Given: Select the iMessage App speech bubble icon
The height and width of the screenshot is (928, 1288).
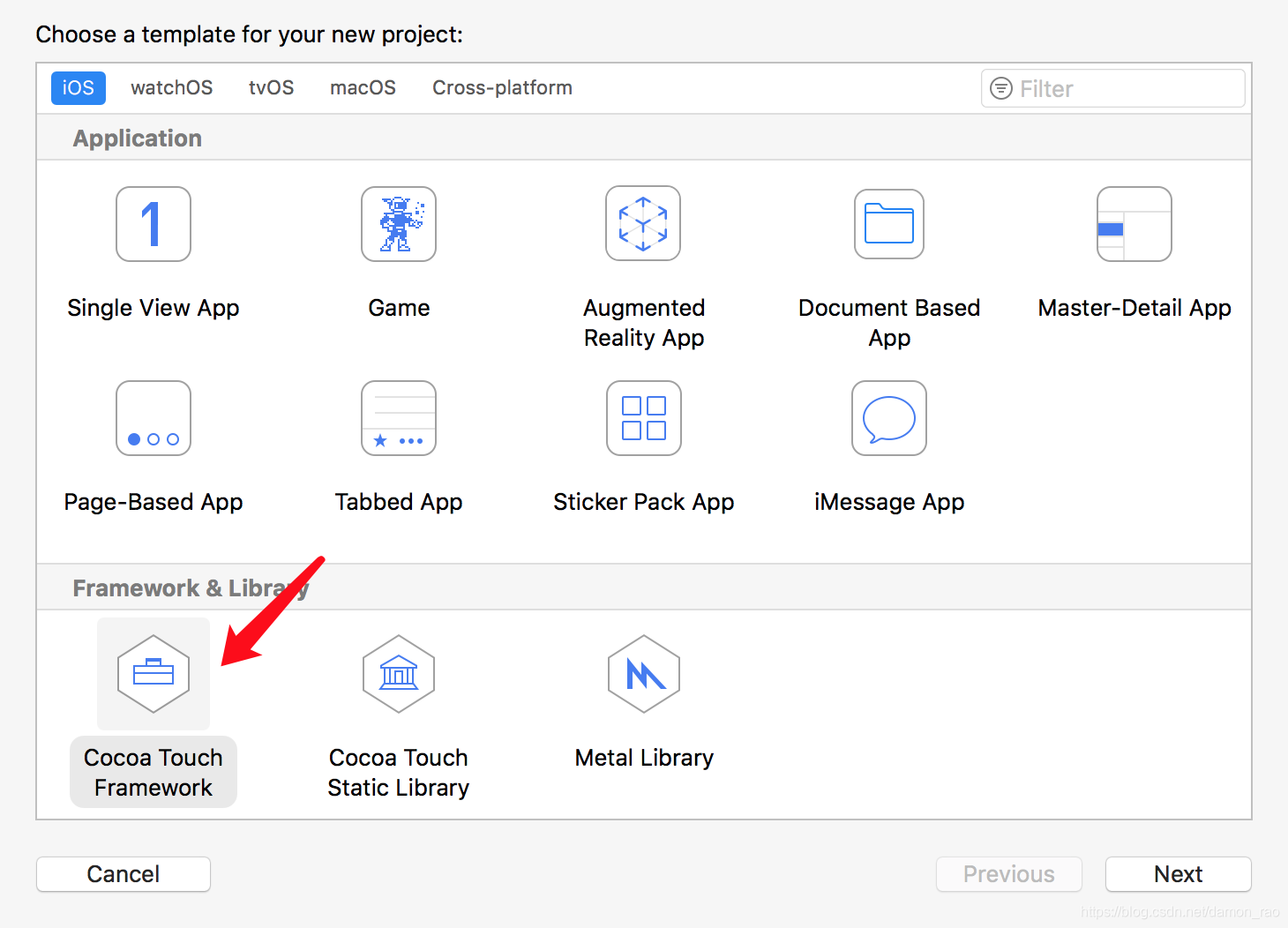Looking at the screenshot, I should [889, 418].
